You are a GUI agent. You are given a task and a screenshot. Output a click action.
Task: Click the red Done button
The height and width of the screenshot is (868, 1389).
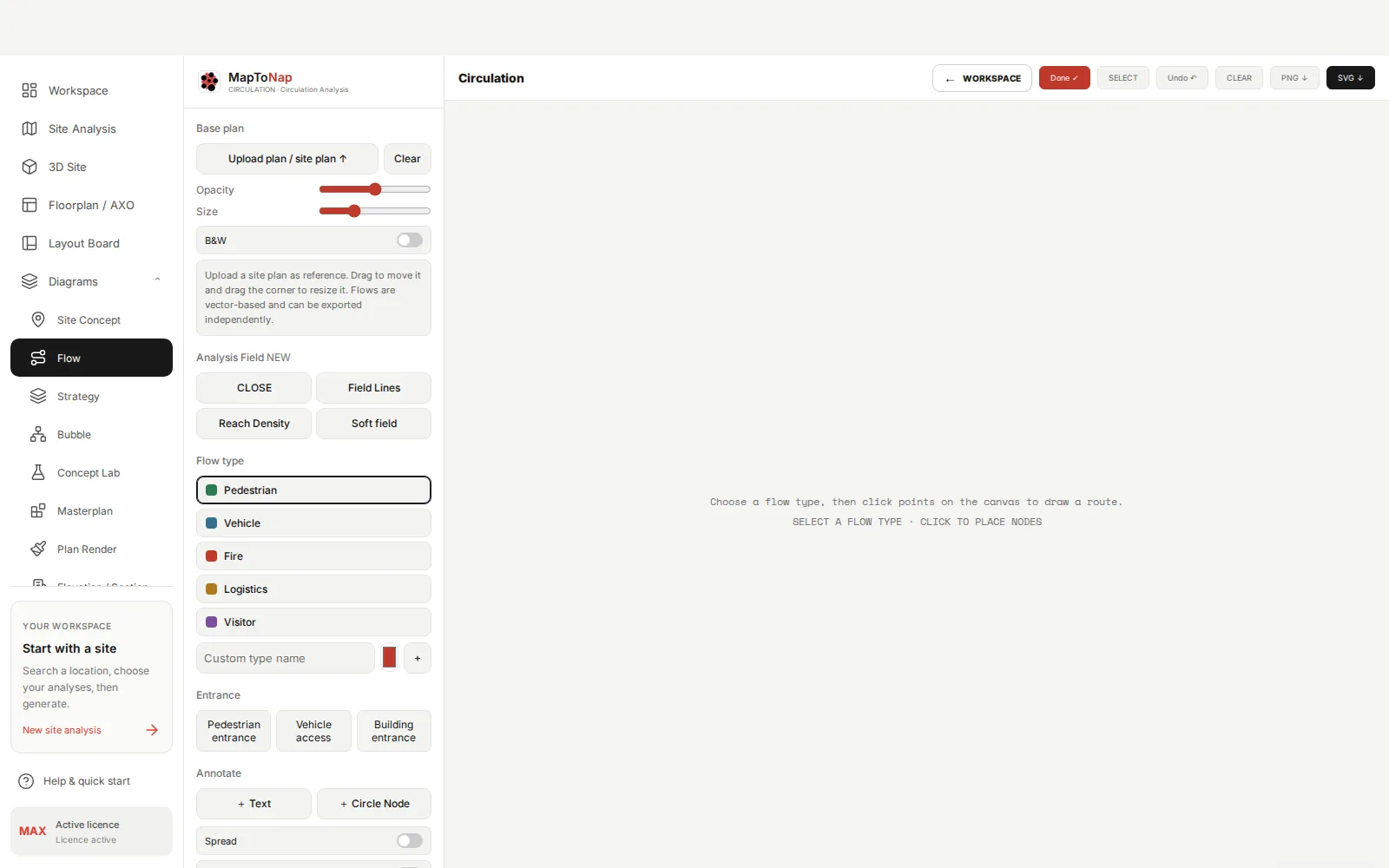coord(1064,78)
